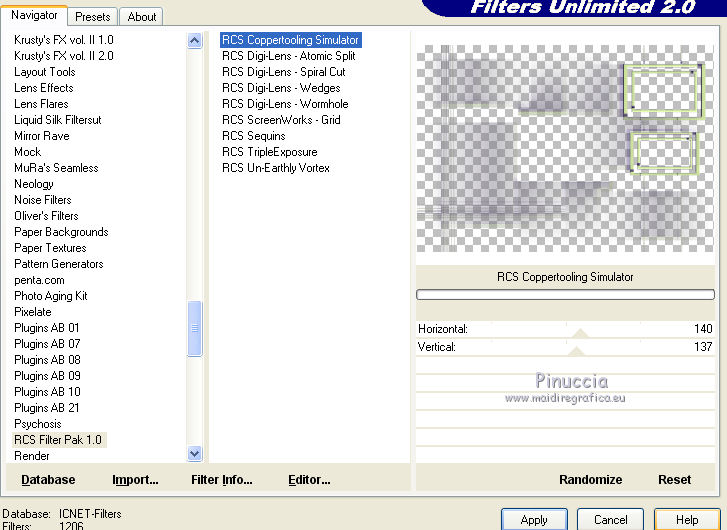Click the Database button
The height and width of the screenshot is (530, 727).
pos(48,479)
